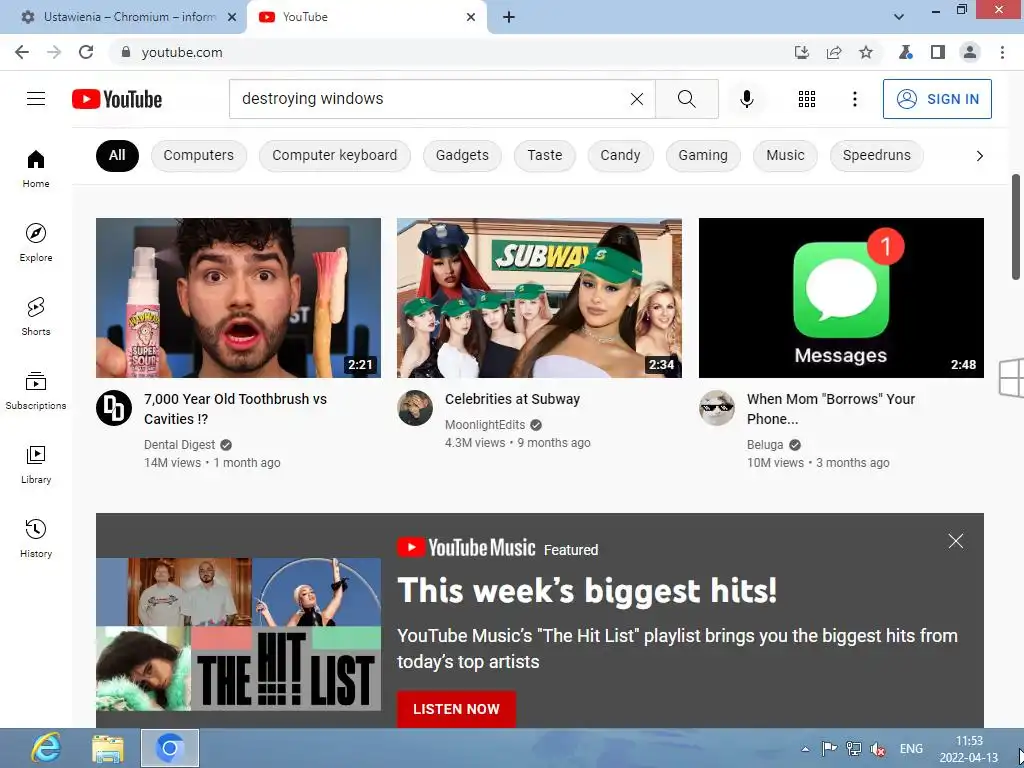Open a new browser tab
Screen dimensions: 1024x768
[509, 17]
